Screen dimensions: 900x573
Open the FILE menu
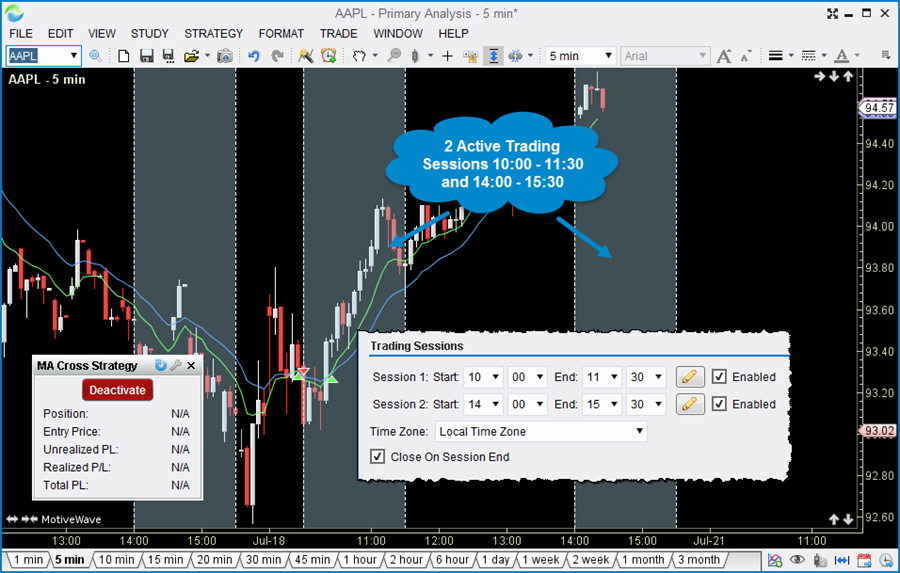21,33
